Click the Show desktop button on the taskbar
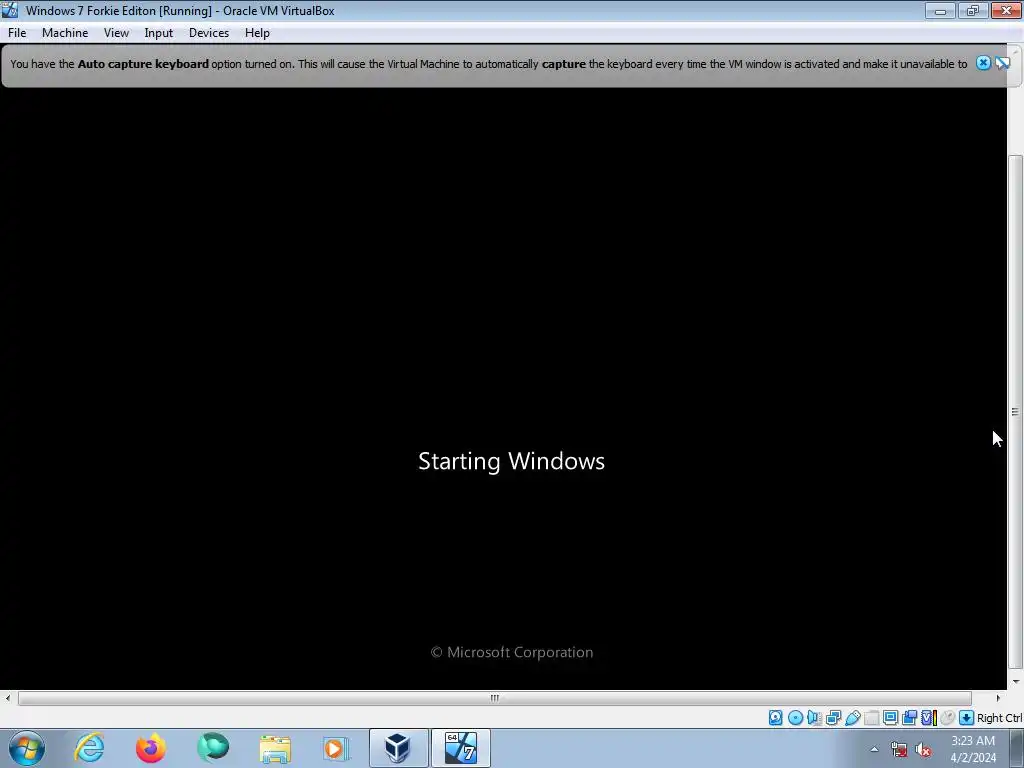The height and width of the screenshot is (768, 1024). pos(1017,748)
